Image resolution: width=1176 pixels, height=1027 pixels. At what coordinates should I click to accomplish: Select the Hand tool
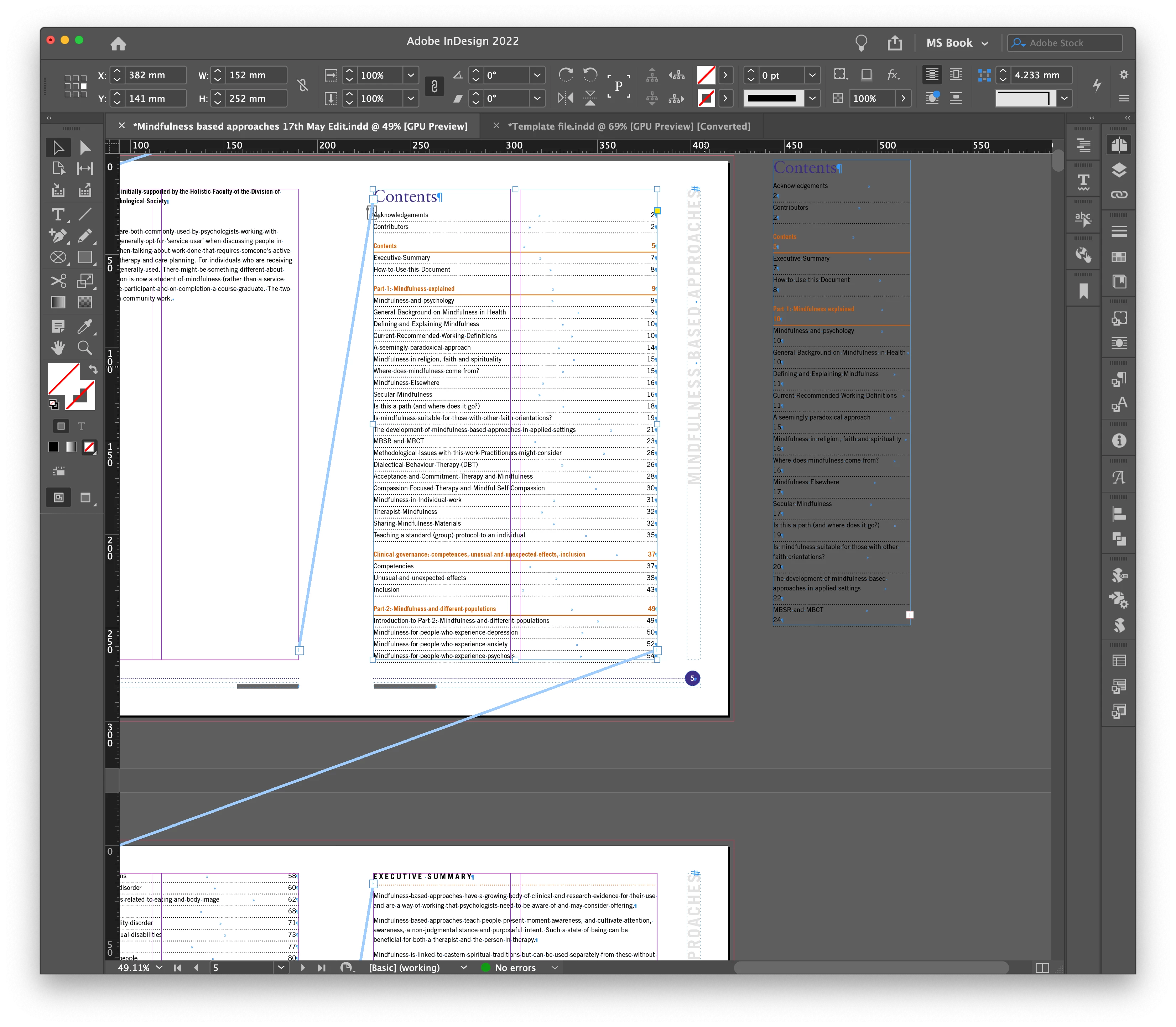pyautogui.click(x=58, y=347)
